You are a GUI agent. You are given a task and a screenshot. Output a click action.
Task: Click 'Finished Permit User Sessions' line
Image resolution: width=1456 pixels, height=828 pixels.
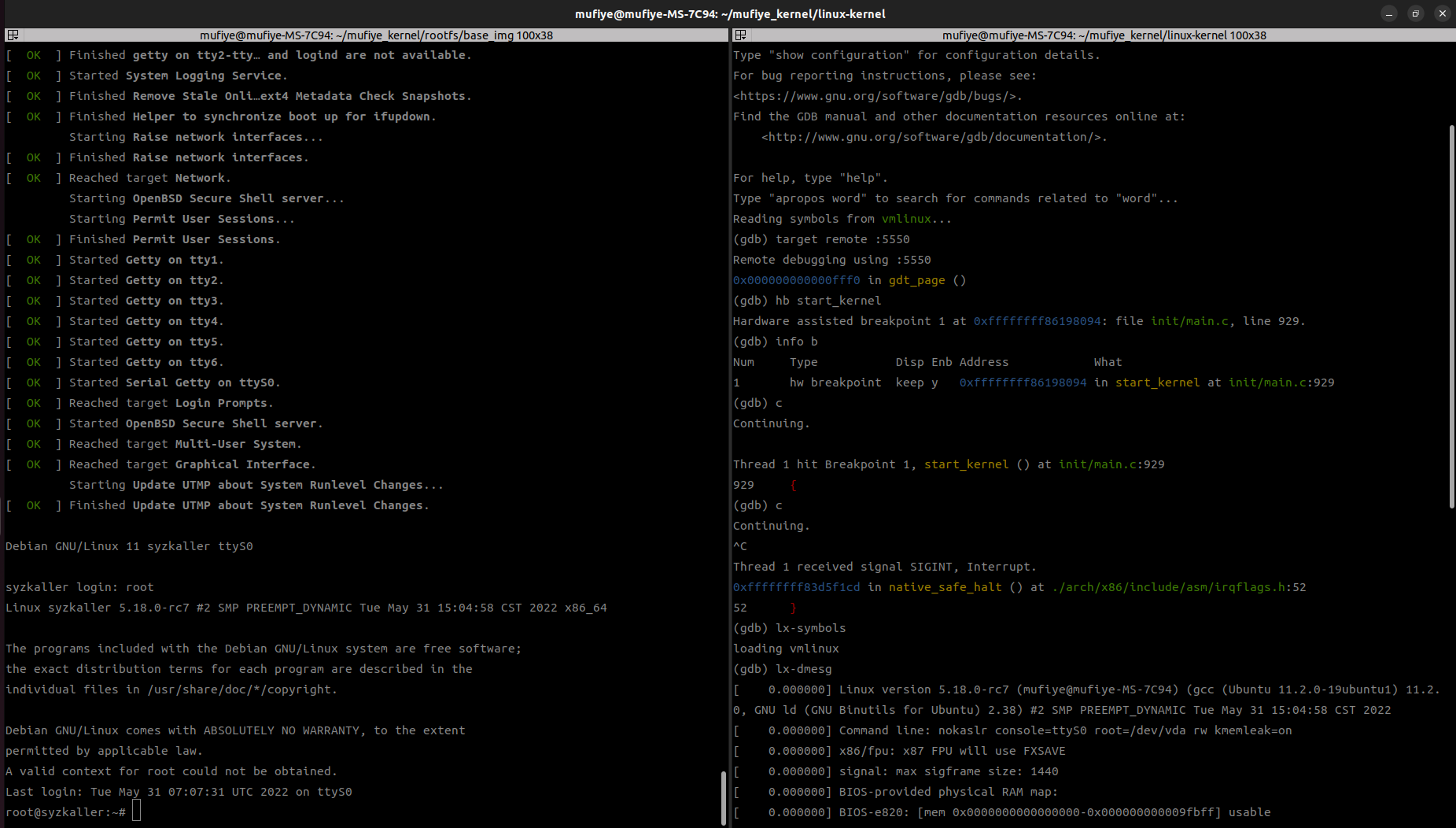pos(143,239)
